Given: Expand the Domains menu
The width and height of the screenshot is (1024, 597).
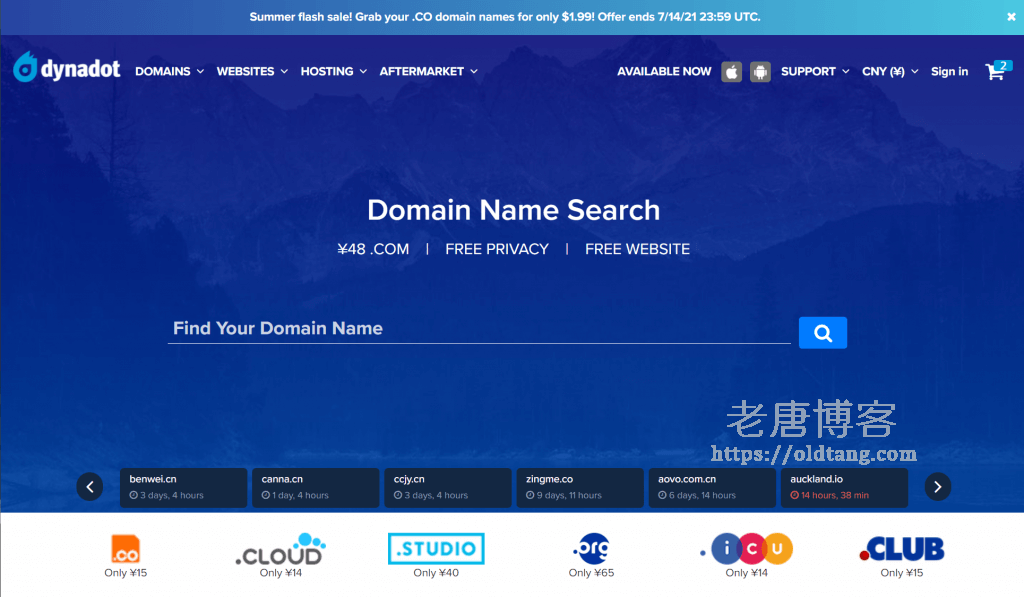Looking at the screenshot, I should 169,72.
